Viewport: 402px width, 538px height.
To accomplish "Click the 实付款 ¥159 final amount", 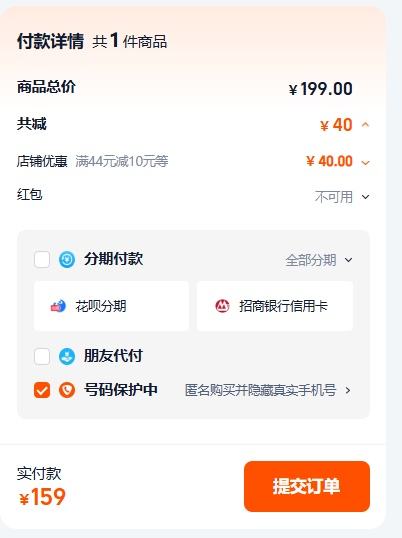I will [42, 487].
